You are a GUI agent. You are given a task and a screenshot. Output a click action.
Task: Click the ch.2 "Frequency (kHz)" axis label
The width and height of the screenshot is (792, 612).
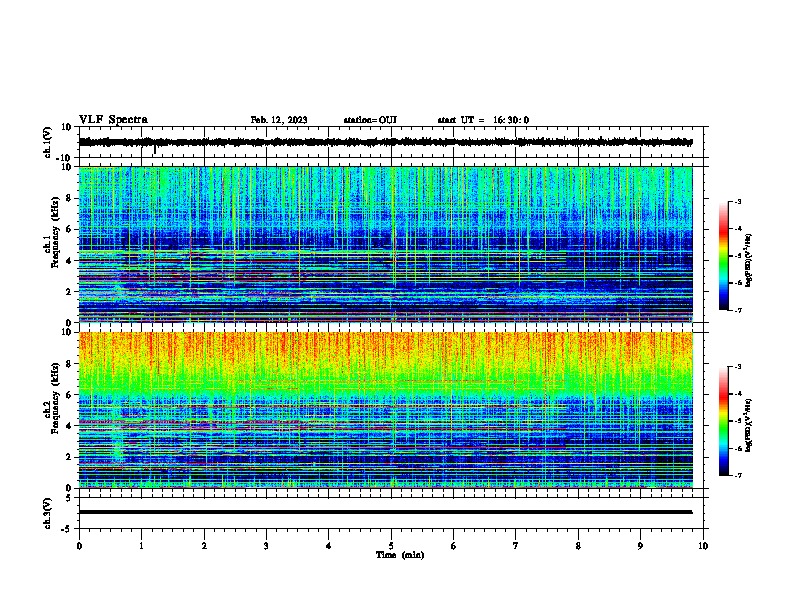pos(55,398)
